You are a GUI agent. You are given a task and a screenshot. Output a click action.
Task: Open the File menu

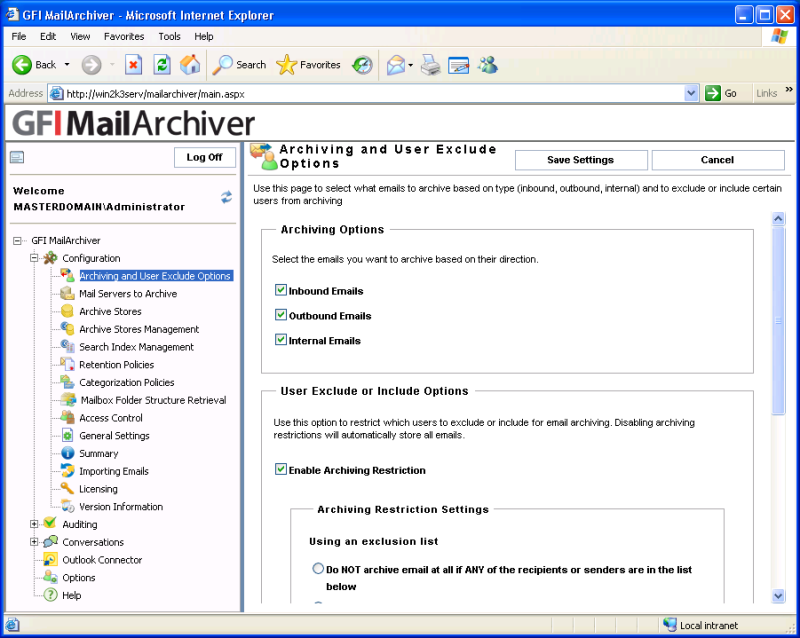[x=19, y=36]
